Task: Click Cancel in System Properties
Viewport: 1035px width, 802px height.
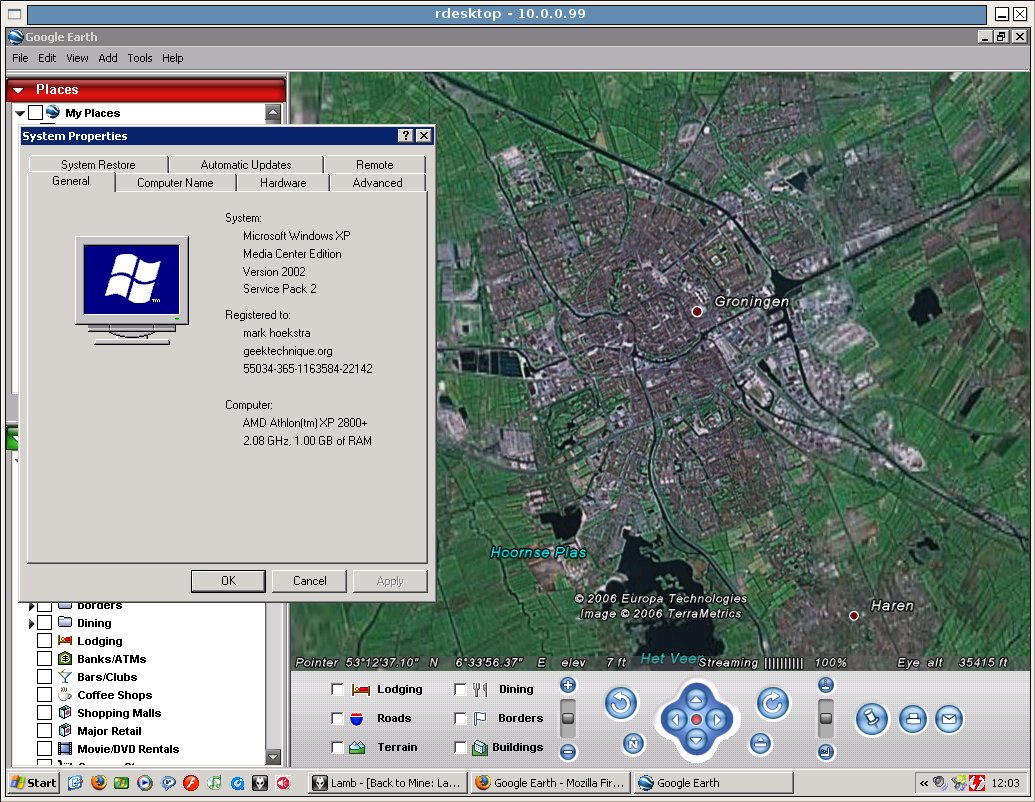Action: [x=310, y=581]
